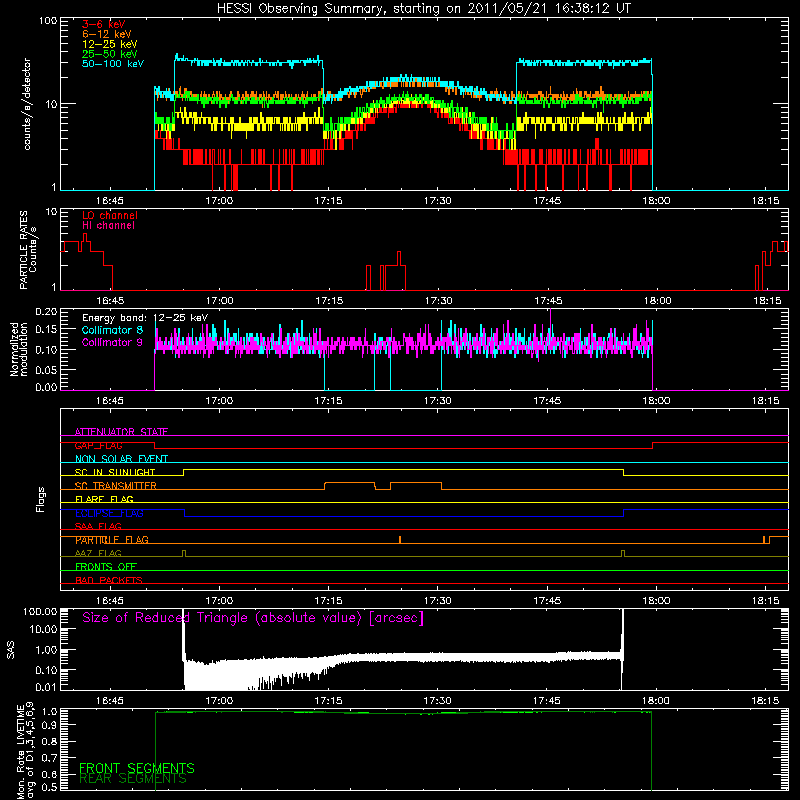This screenshot has width=800, height=800.
Task: Select the '25-50 keV' legend entry
Action: pos(110,54)
